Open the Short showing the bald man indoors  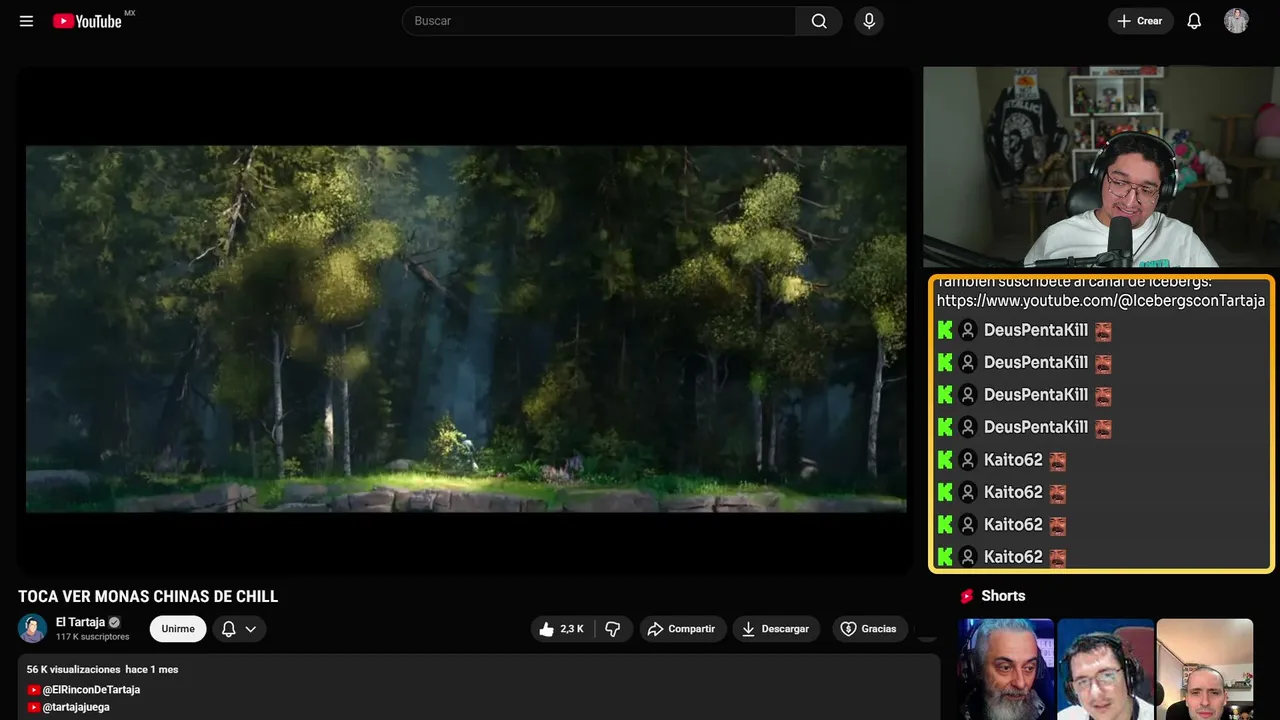click(x=1205, y=669)
